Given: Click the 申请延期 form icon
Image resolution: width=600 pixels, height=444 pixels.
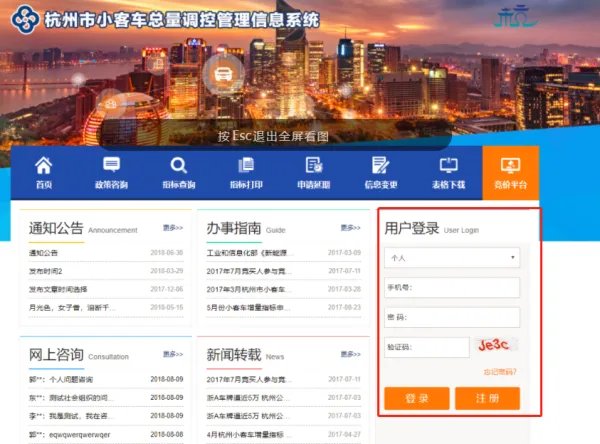Looking at the screenshot, I should pos(314,165).
